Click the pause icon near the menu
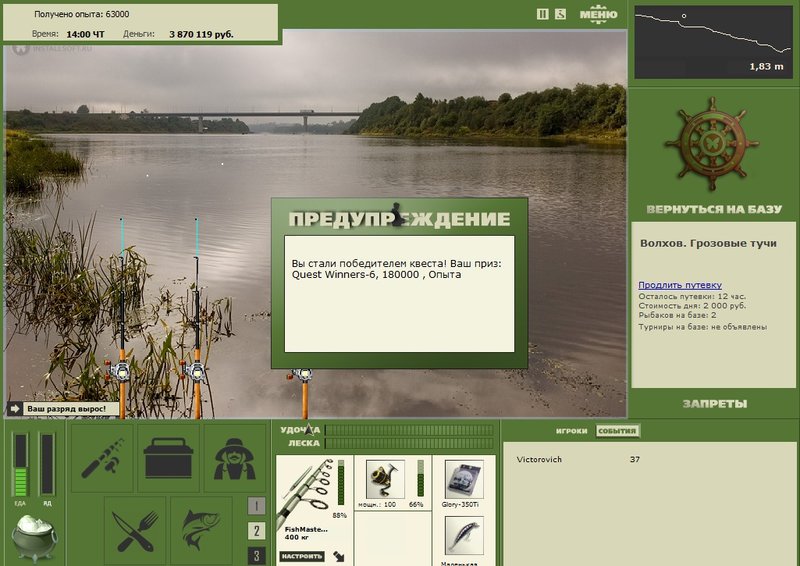This screenshot has height=566, width=800. click(543, 14)
